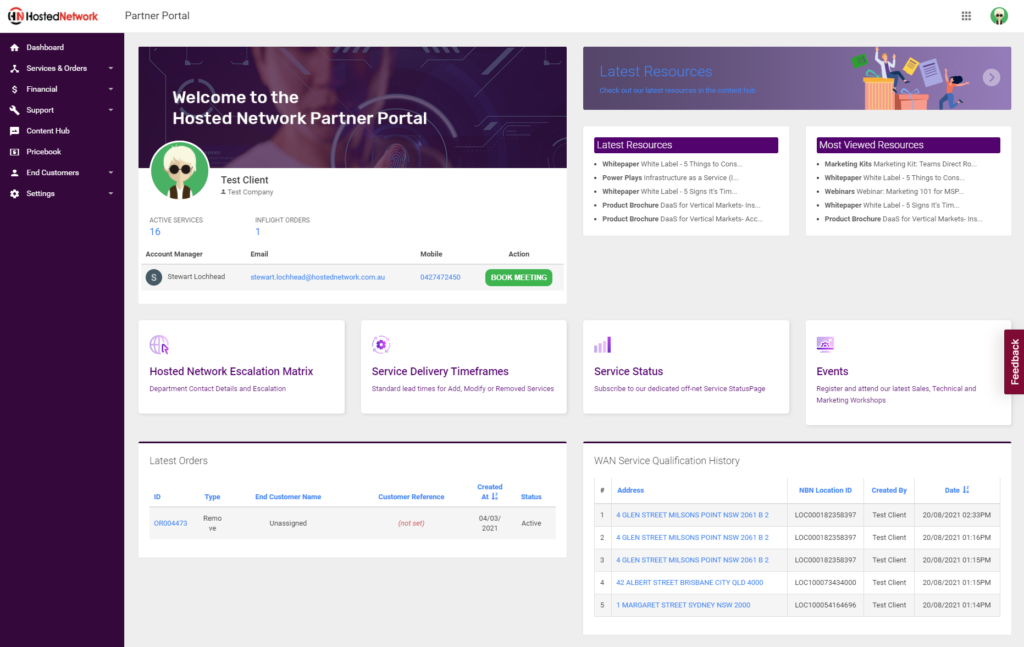Select Financial in the sidebar

click(x=42, y=89)
